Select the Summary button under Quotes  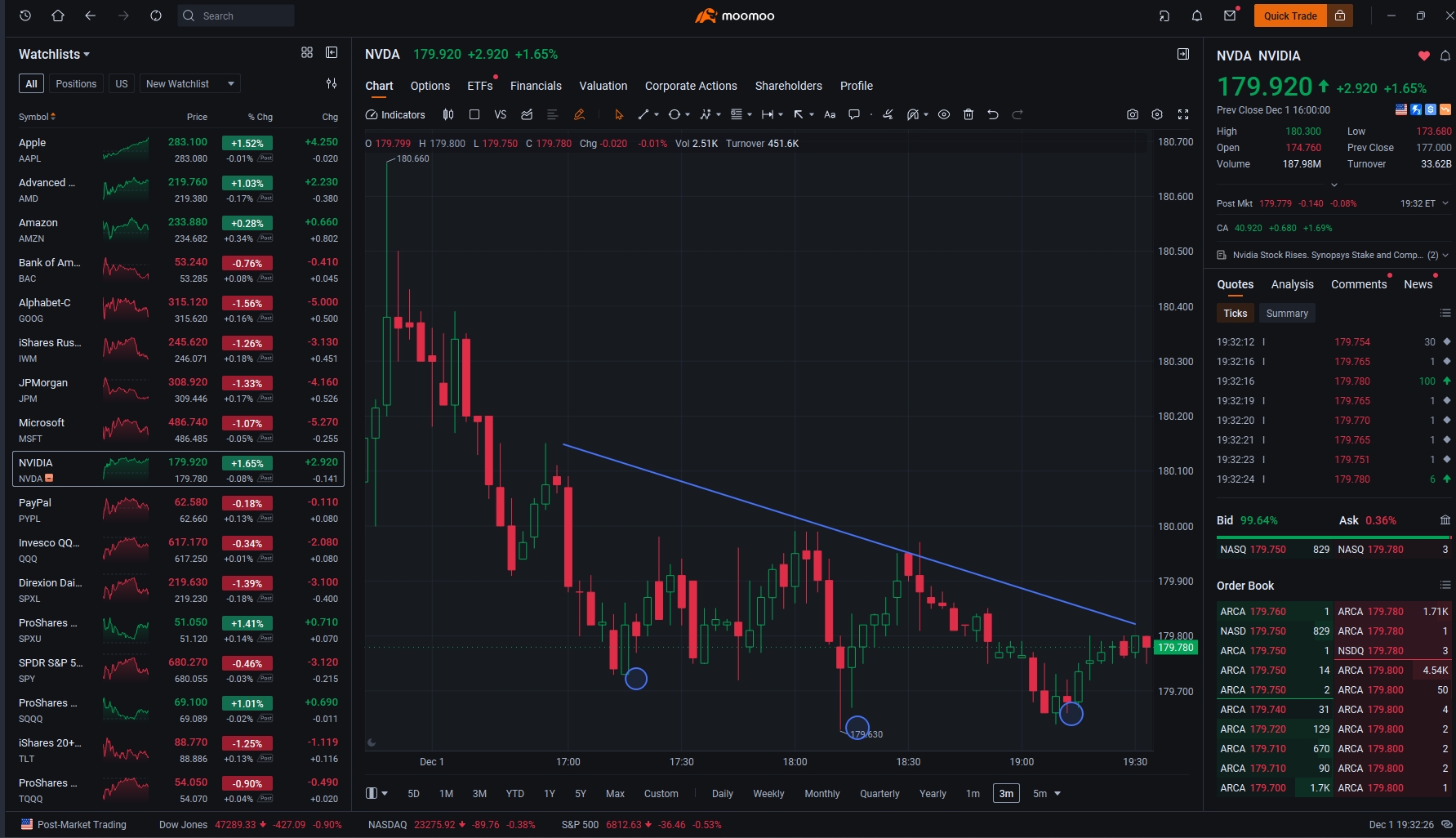click(1286, 314)
